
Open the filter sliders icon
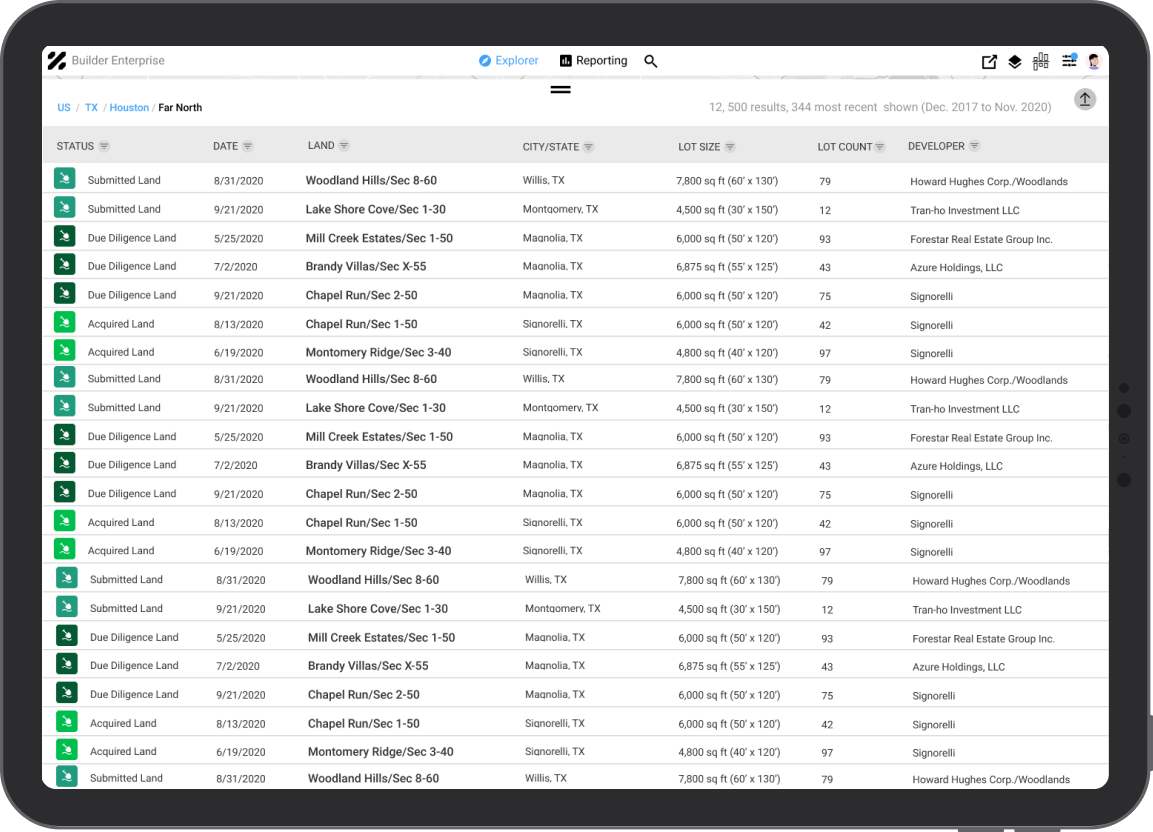[x=1069, y=61]
